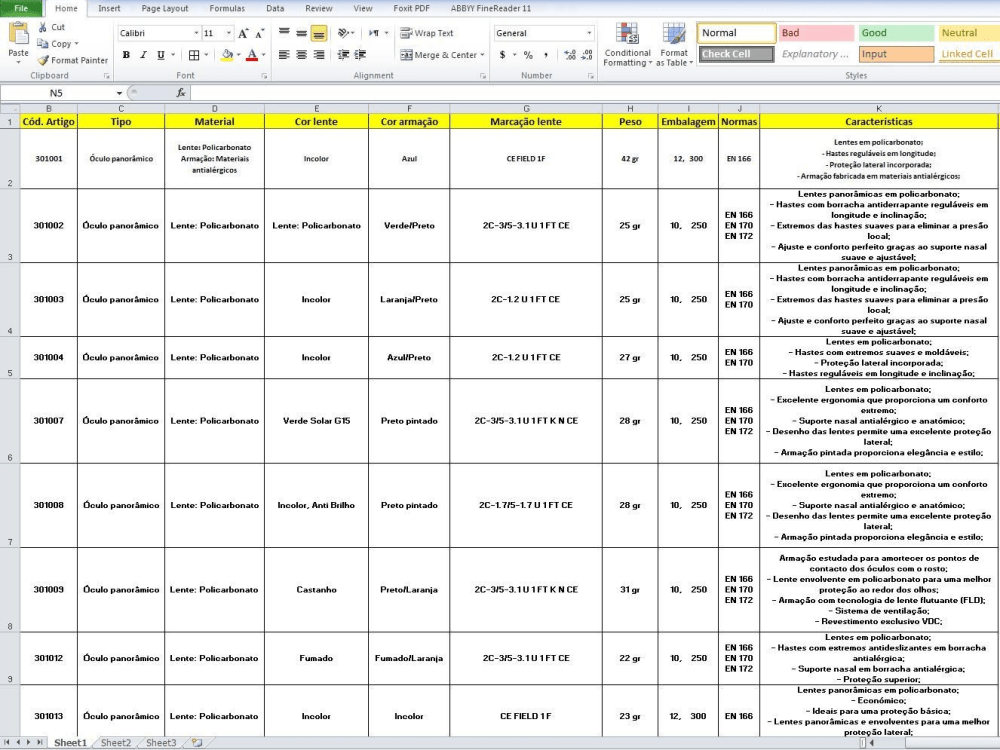The height and width of the screenshot is (750, 1000).
Task: Apply the Fill Color bucket
Action: 227,55
